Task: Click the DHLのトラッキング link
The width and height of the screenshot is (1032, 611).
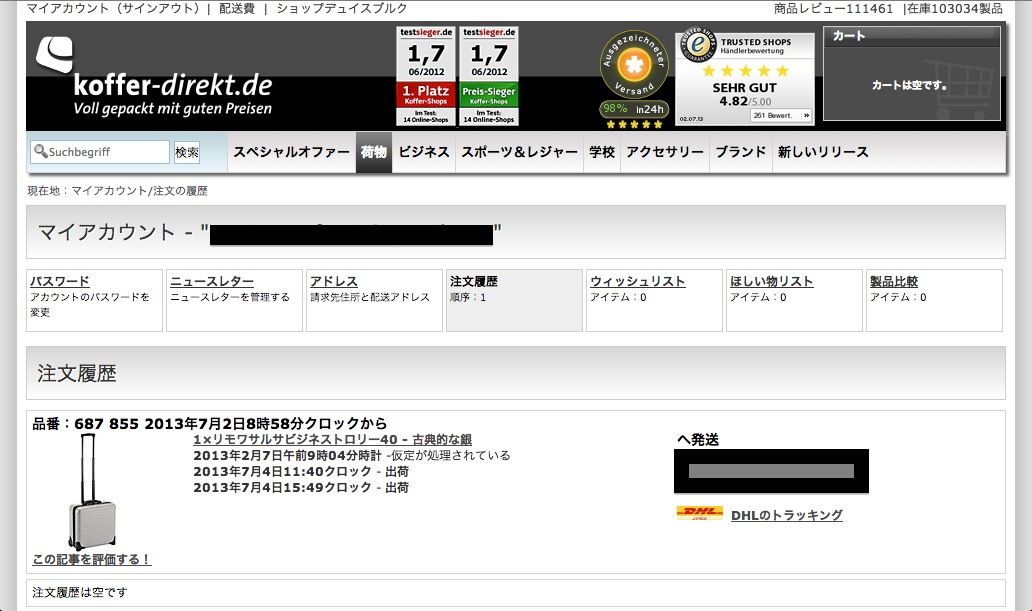Action: pos(787,515)
